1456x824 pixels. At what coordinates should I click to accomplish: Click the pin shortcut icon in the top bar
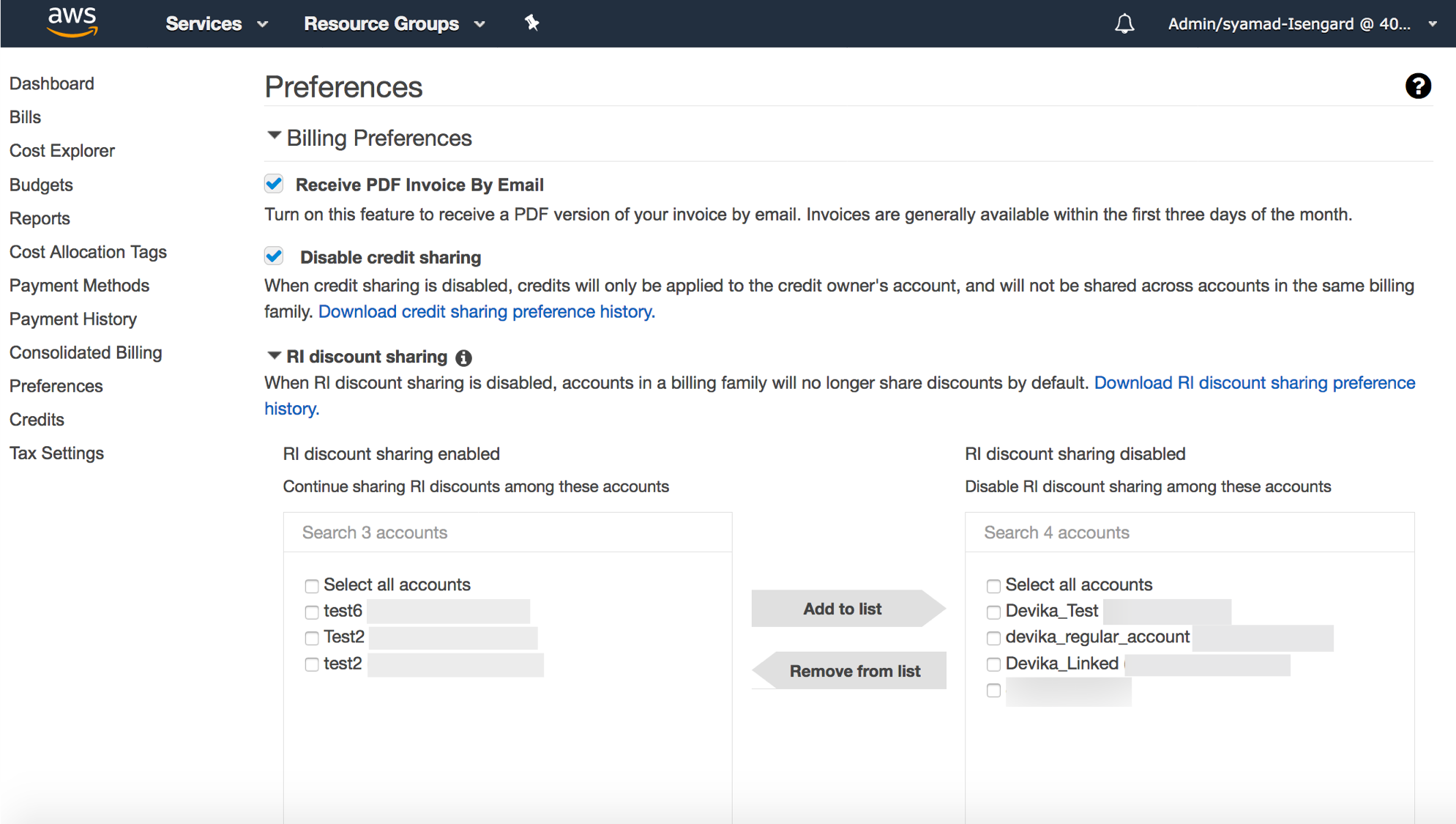pyautogui.click(x=532, y=23)
